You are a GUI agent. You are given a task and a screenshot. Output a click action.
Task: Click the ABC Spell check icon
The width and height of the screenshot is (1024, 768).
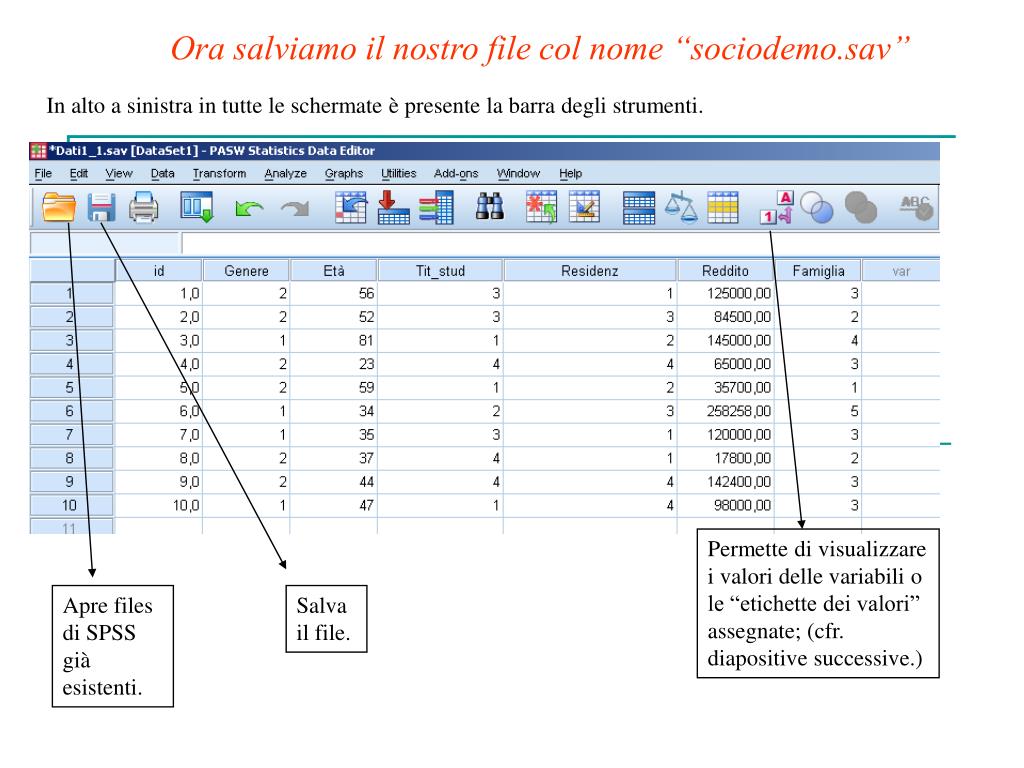pos(916,208)
